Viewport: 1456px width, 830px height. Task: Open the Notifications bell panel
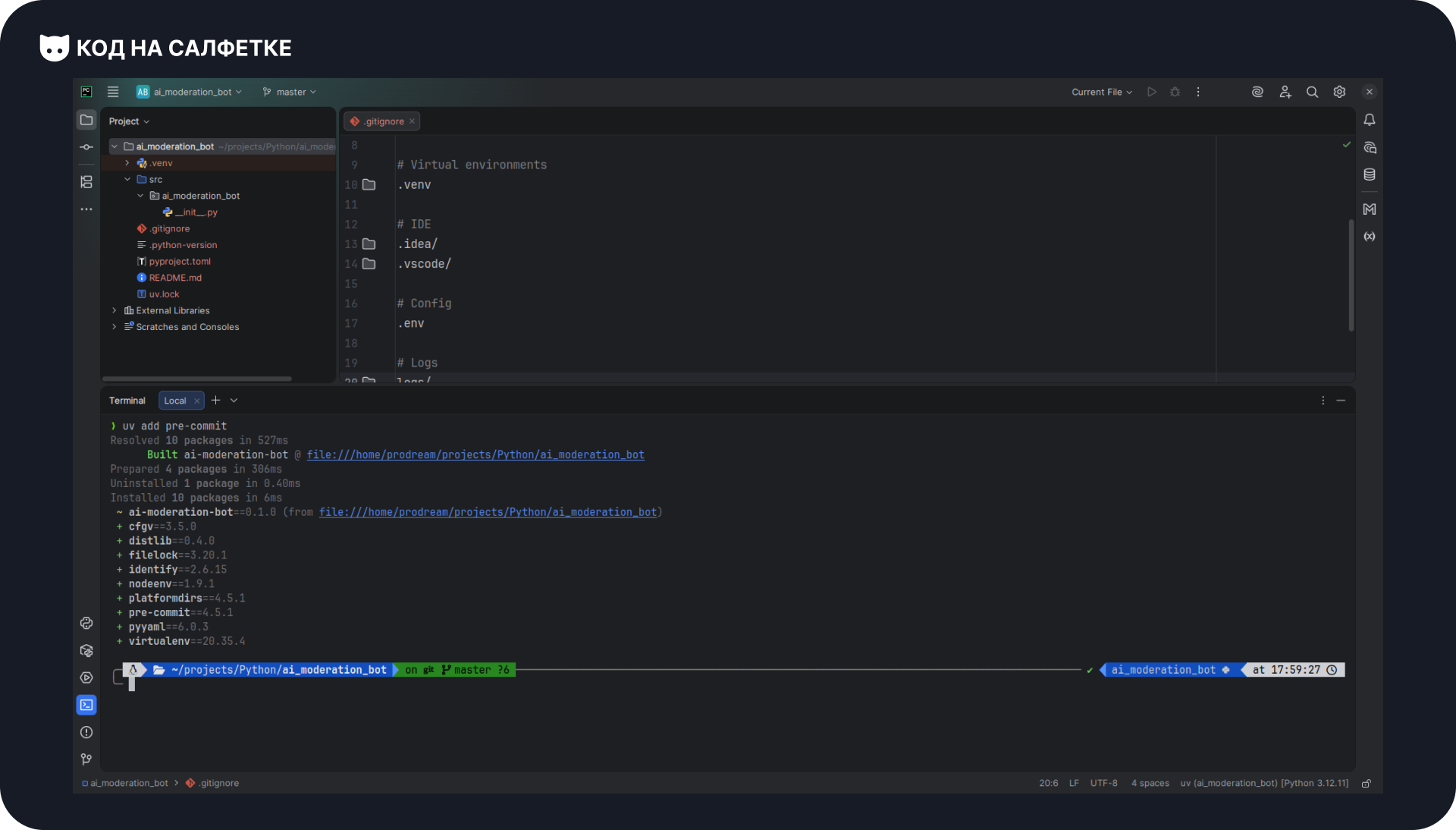pos(1370,120)
